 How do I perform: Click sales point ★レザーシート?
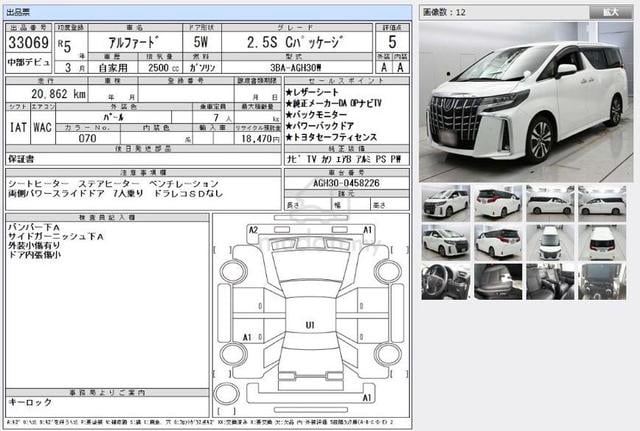[312, 92]
